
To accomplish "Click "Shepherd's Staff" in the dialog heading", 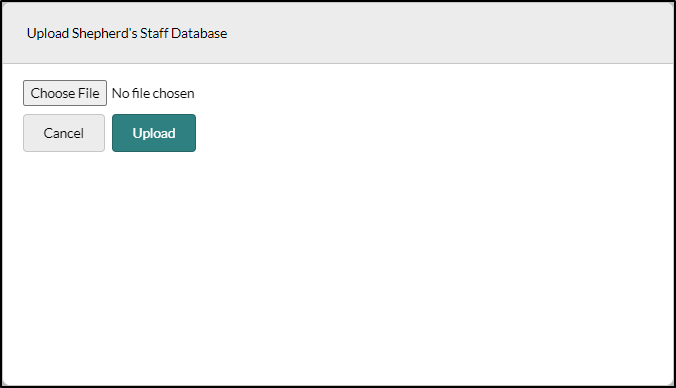I will click(120, 33).
